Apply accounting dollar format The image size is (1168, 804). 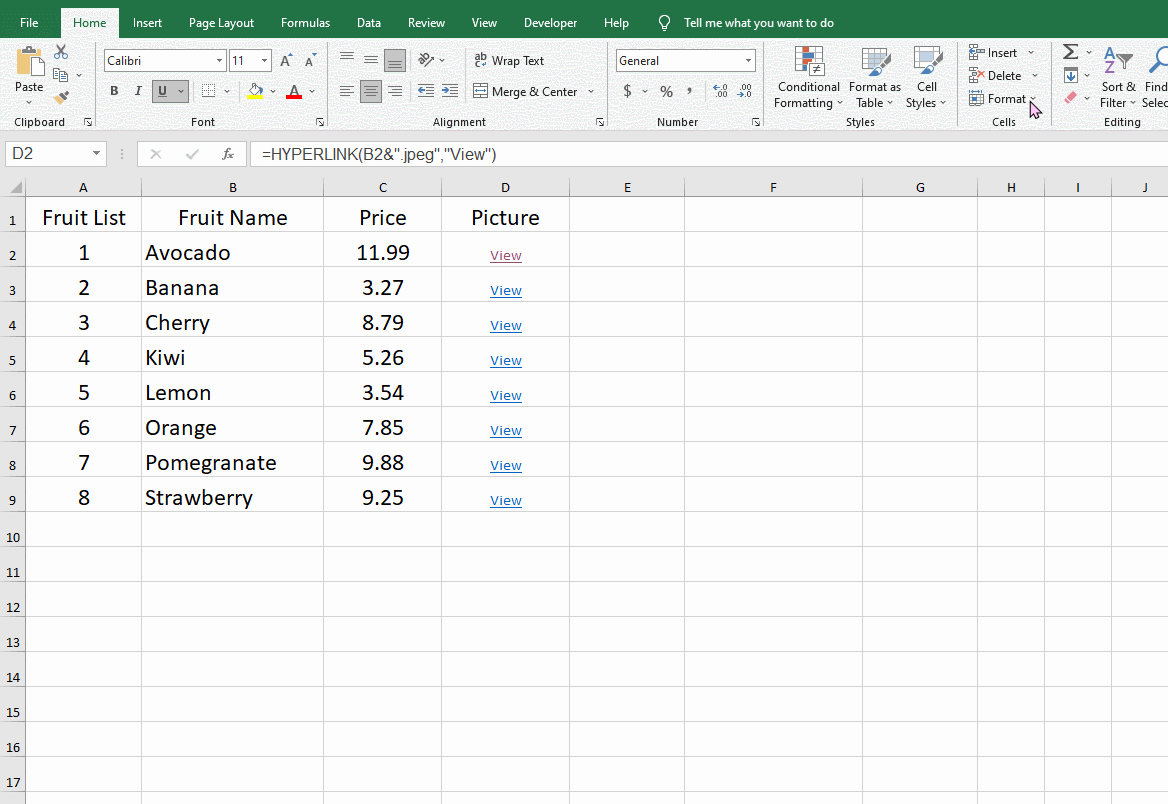coord(627,91)
